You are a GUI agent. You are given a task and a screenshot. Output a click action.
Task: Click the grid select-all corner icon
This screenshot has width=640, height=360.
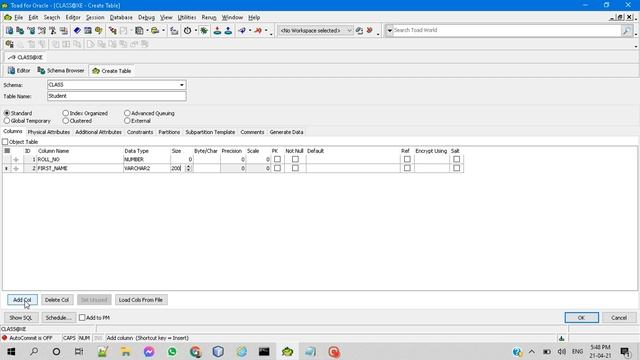coord(7,151)
